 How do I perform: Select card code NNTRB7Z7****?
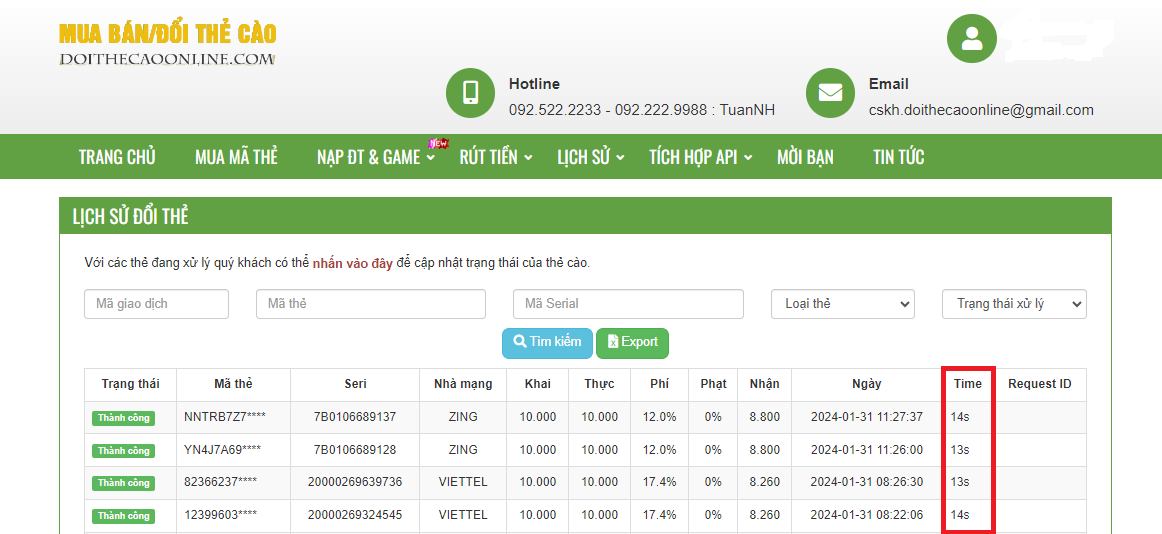click(225, 417)
